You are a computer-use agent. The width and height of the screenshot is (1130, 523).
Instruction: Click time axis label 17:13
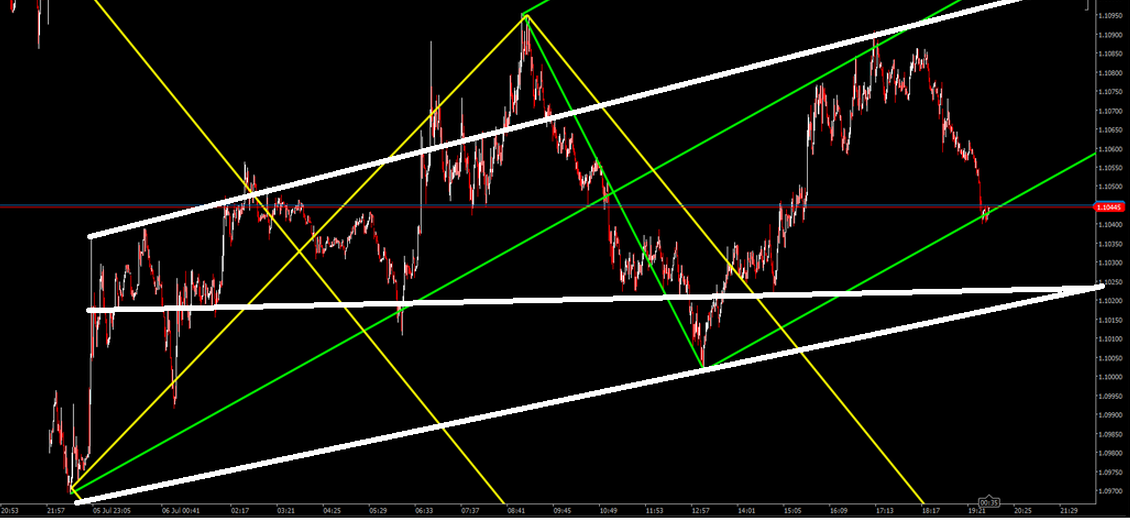[885, 510]
